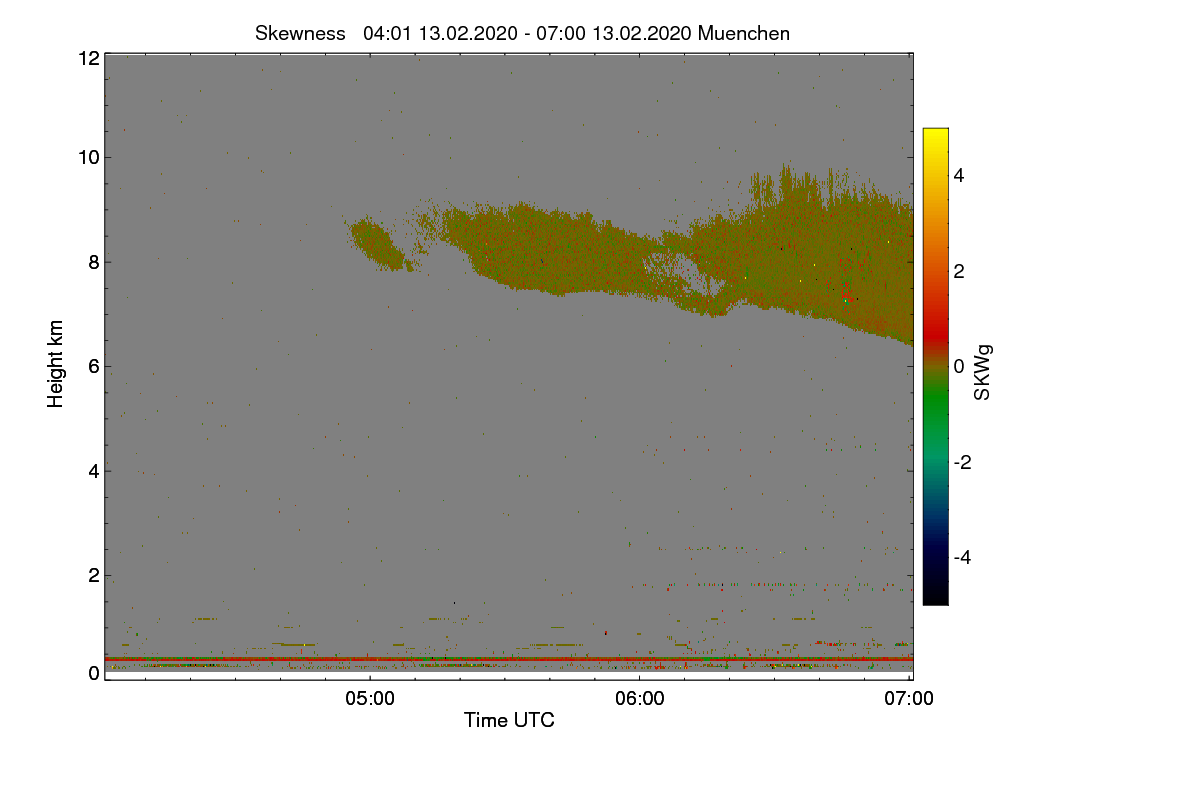Pick the black bottom of the colorbar
This screenshot has width=1200, height=800.
pos(935,597)
